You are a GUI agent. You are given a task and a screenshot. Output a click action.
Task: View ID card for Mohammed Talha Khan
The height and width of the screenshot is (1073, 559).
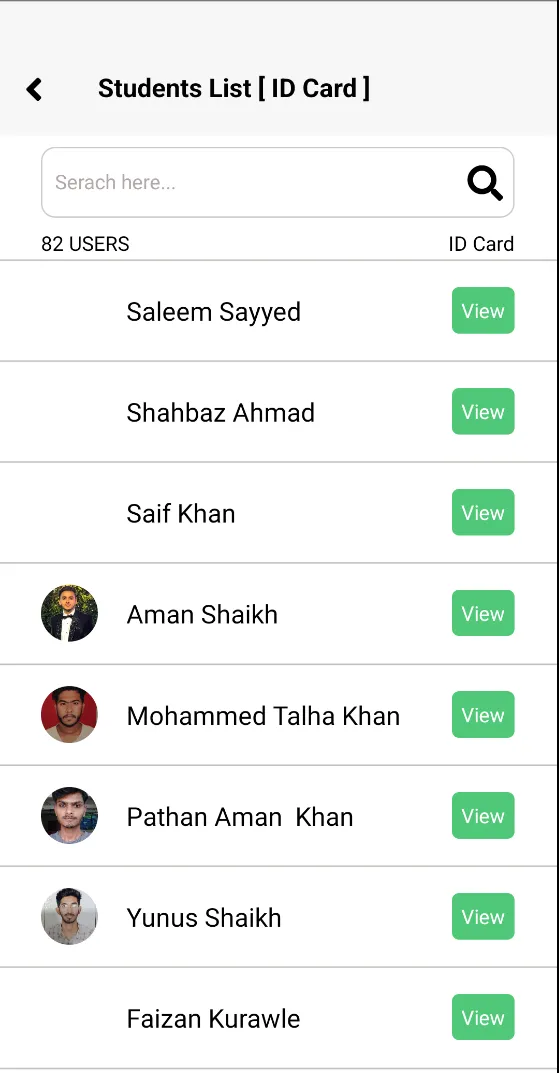483,714
